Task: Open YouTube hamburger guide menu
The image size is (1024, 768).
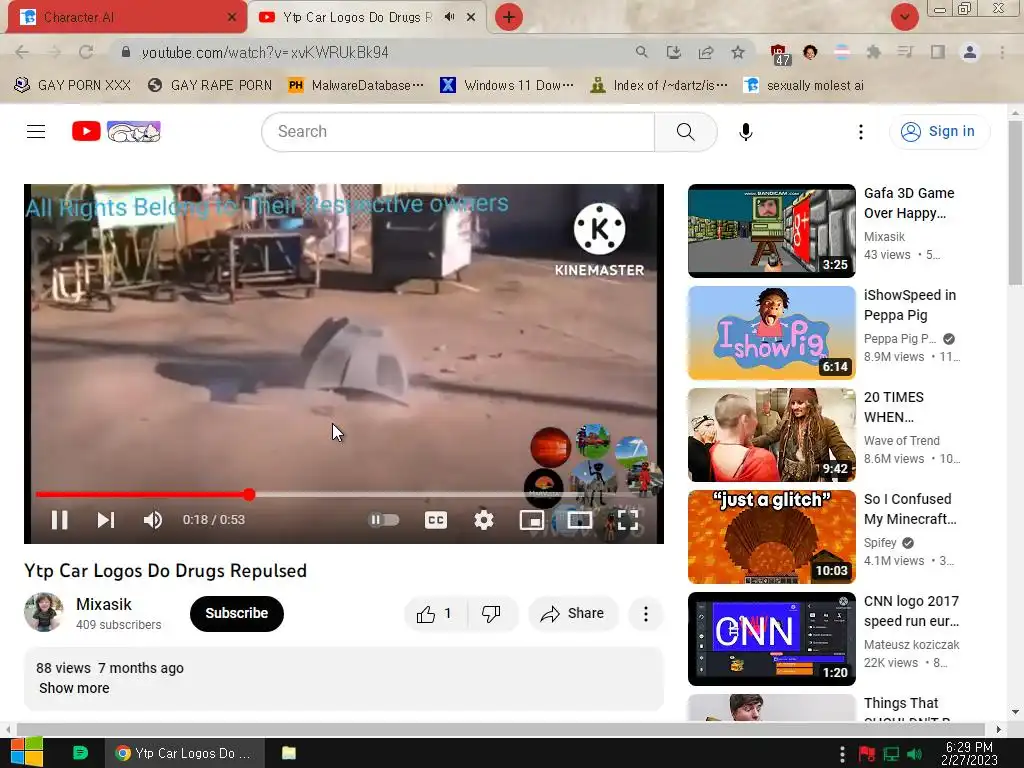Action: coord(36,131)
